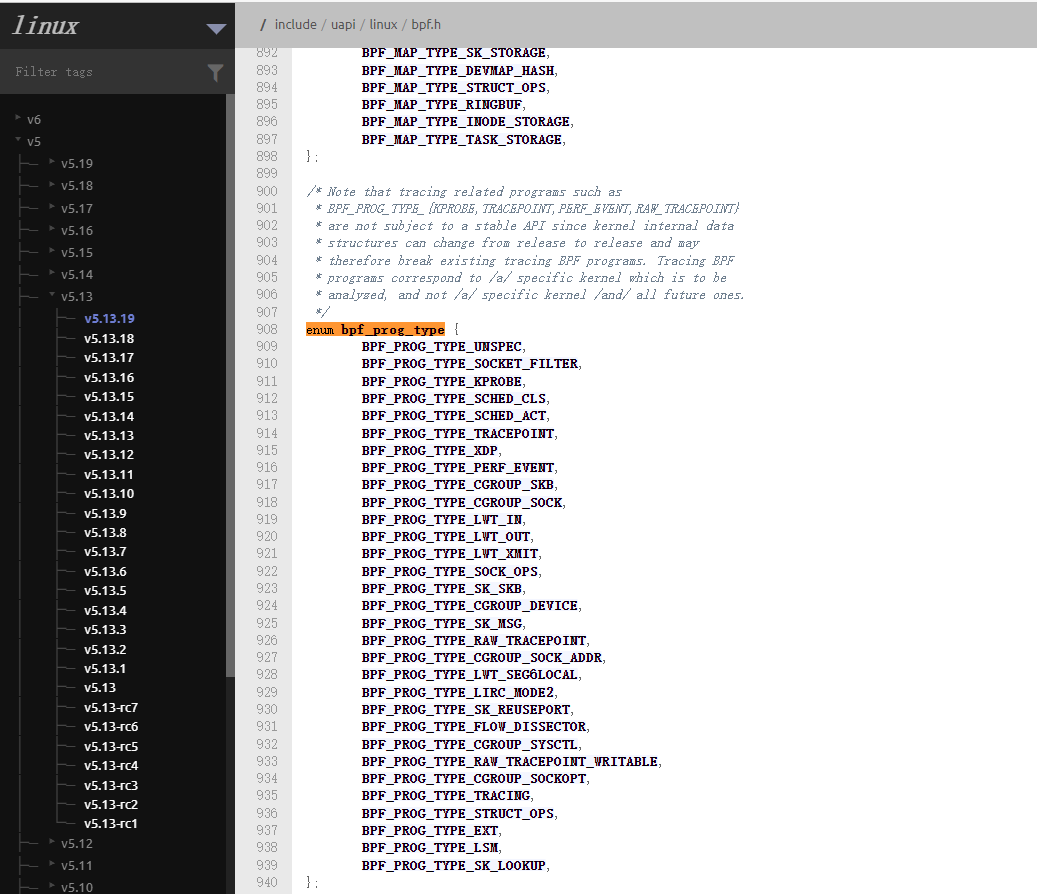This screenshot has height=894, width=1037.
Task: Select version v5.13-rc6
Action: pos(111,727)
